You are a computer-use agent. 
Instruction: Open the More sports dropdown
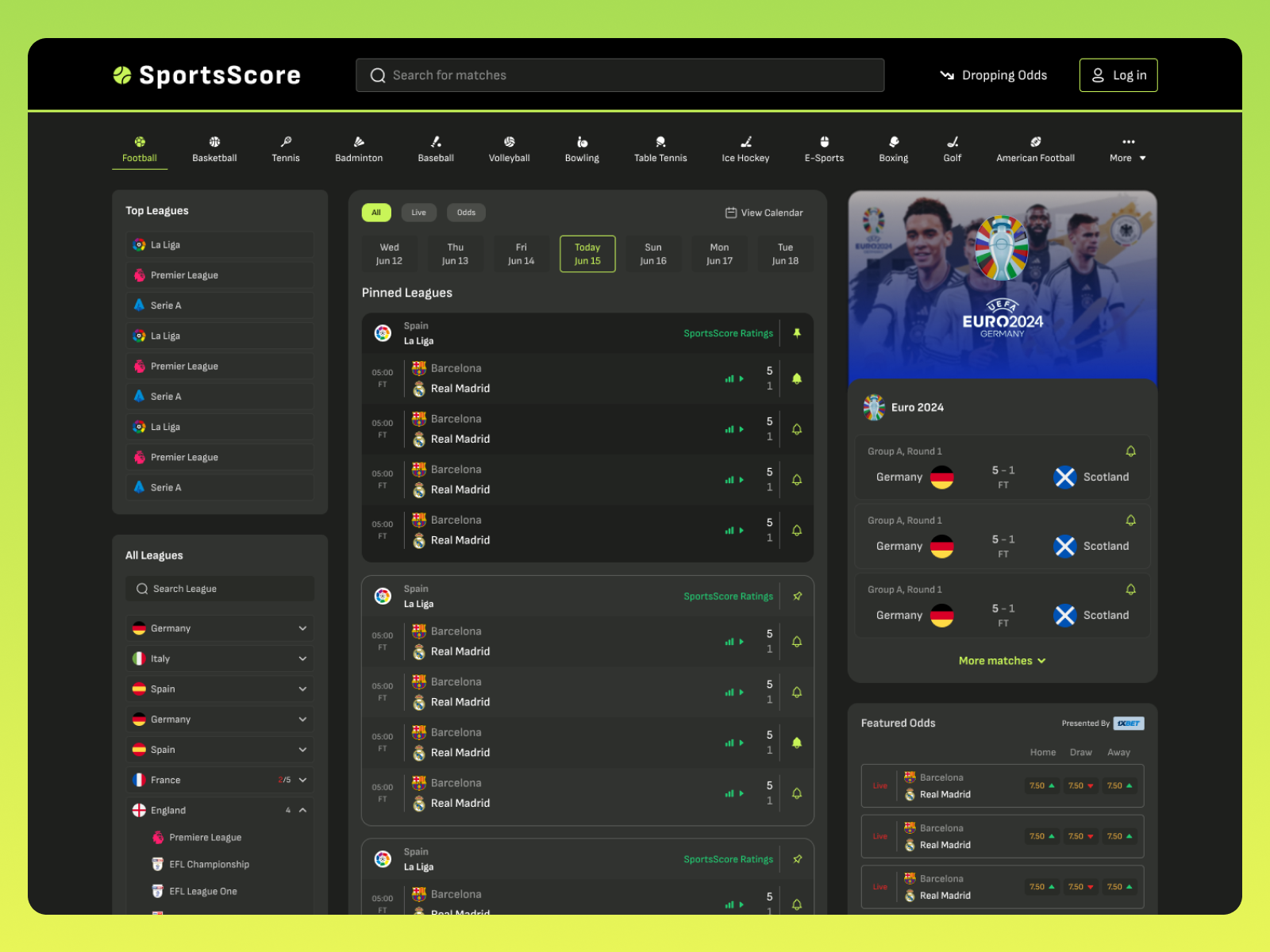(1128, 150)
